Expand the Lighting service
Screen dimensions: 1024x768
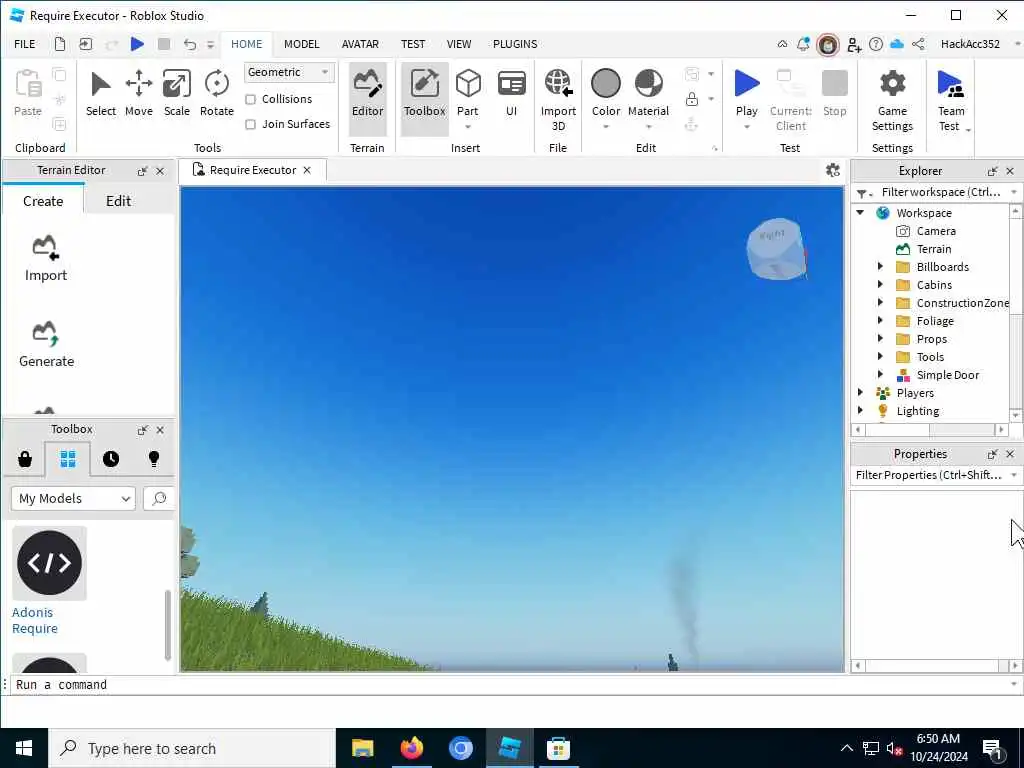[860, 411]
